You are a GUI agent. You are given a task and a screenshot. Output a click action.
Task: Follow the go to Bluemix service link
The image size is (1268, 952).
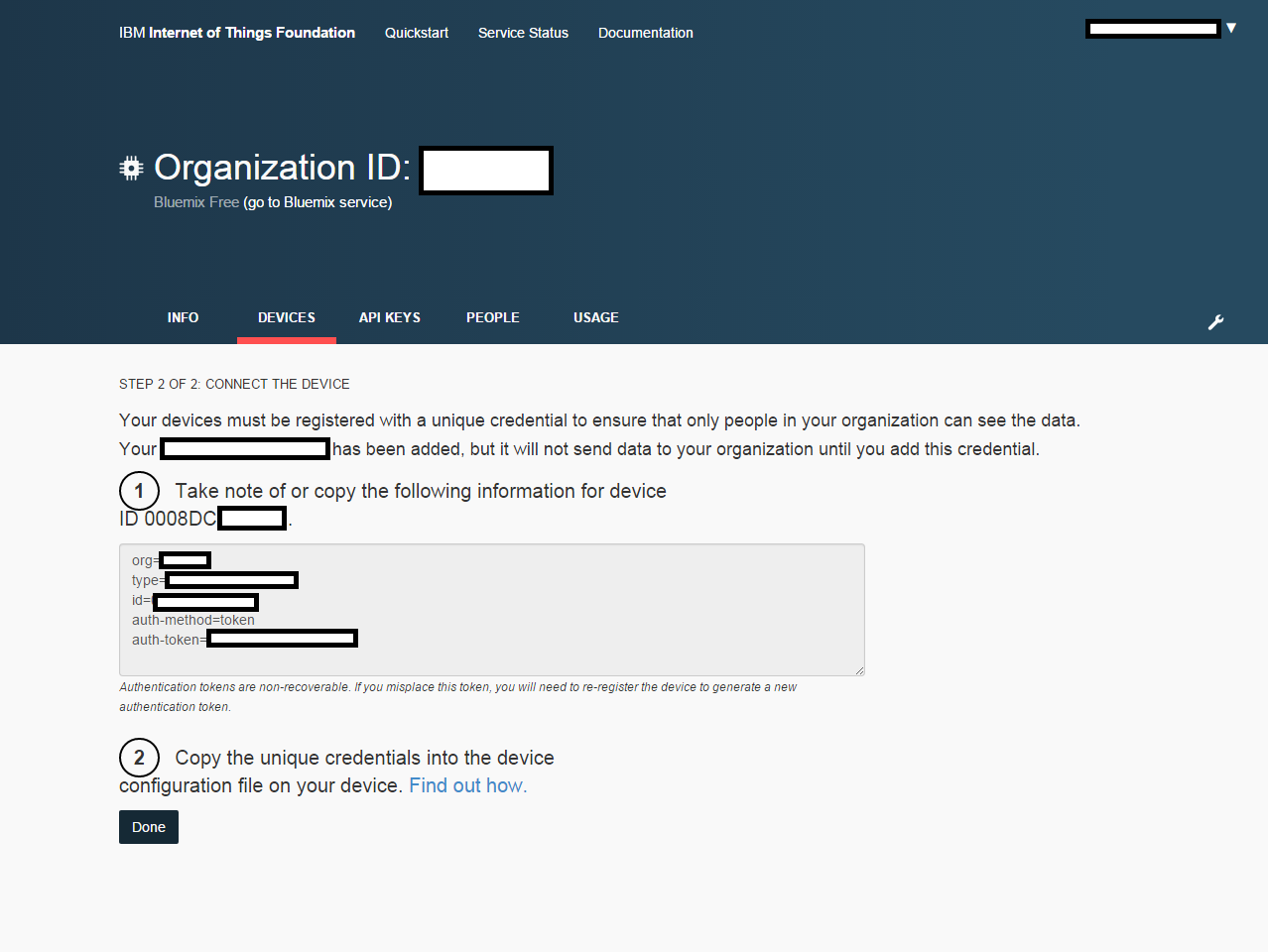pyautogui.click(x=317, y=202)
